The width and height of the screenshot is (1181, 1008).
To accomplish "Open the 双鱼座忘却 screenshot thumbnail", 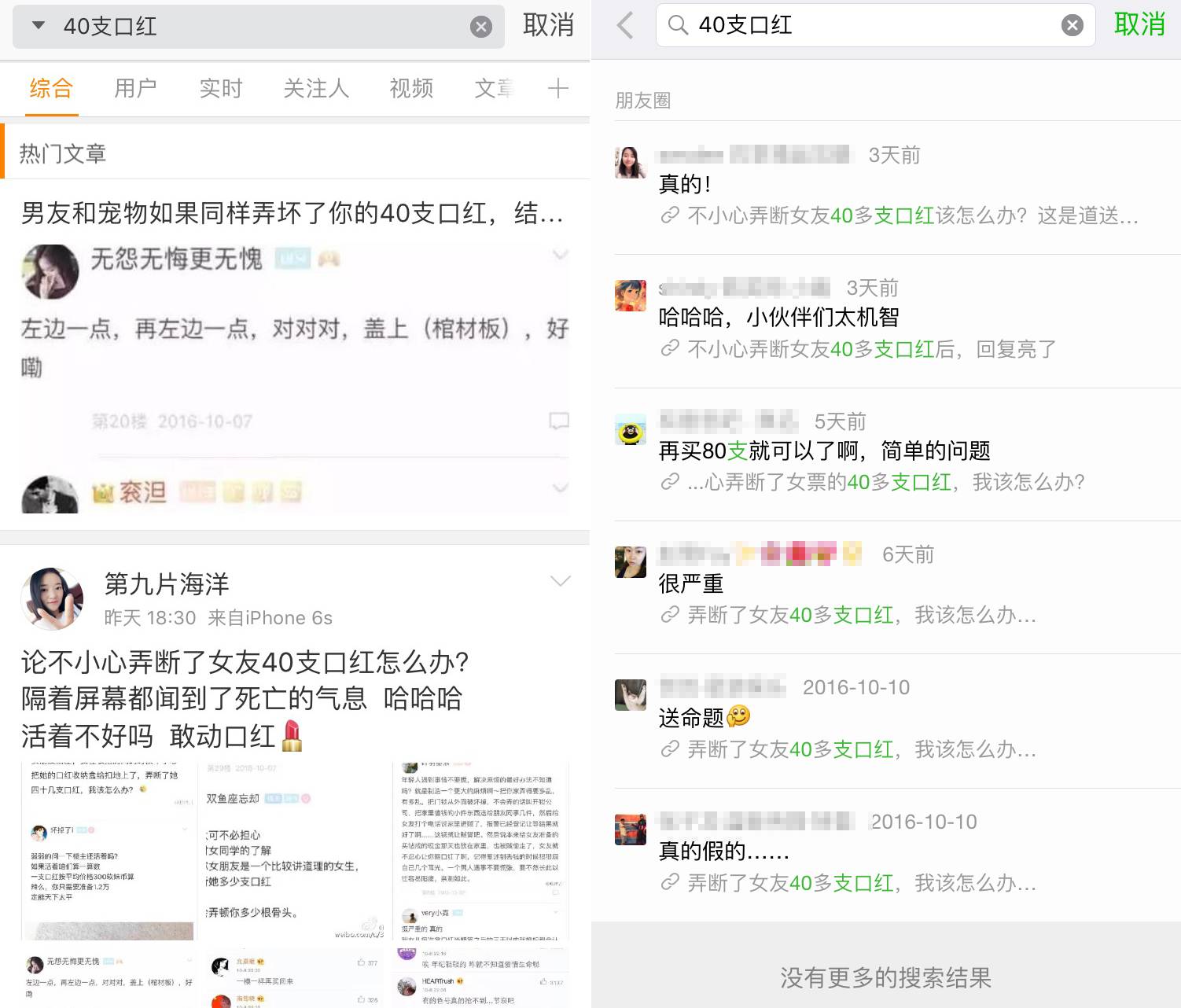I will coord(294,851).
